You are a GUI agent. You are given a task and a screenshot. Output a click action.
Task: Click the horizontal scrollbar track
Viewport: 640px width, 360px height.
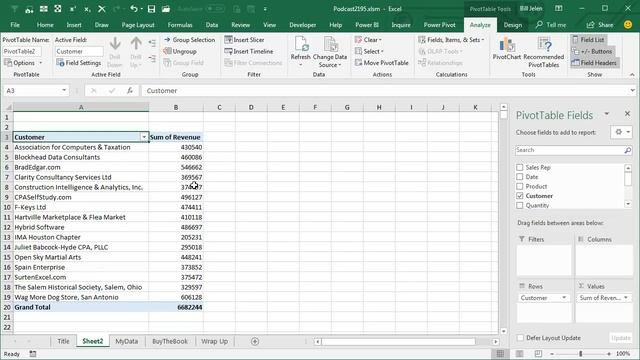point(398,342)
